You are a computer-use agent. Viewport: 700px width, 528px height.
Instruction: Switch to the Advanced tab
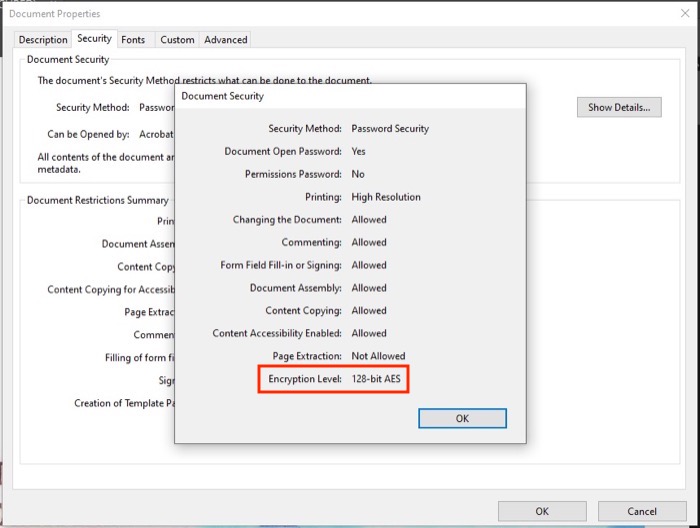[225, 40]
